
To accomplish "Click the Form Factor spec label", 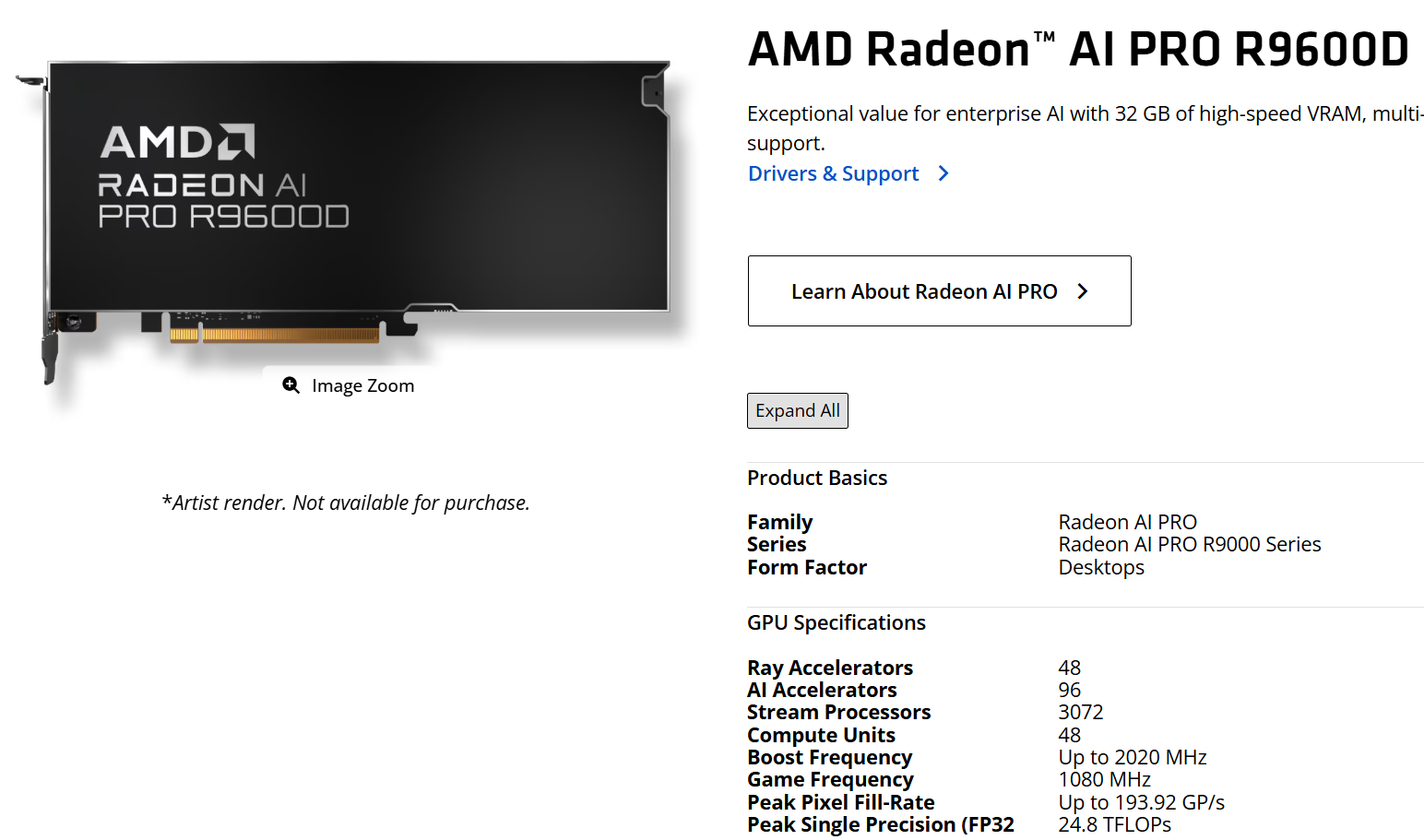I will click(x=806, y=567).
